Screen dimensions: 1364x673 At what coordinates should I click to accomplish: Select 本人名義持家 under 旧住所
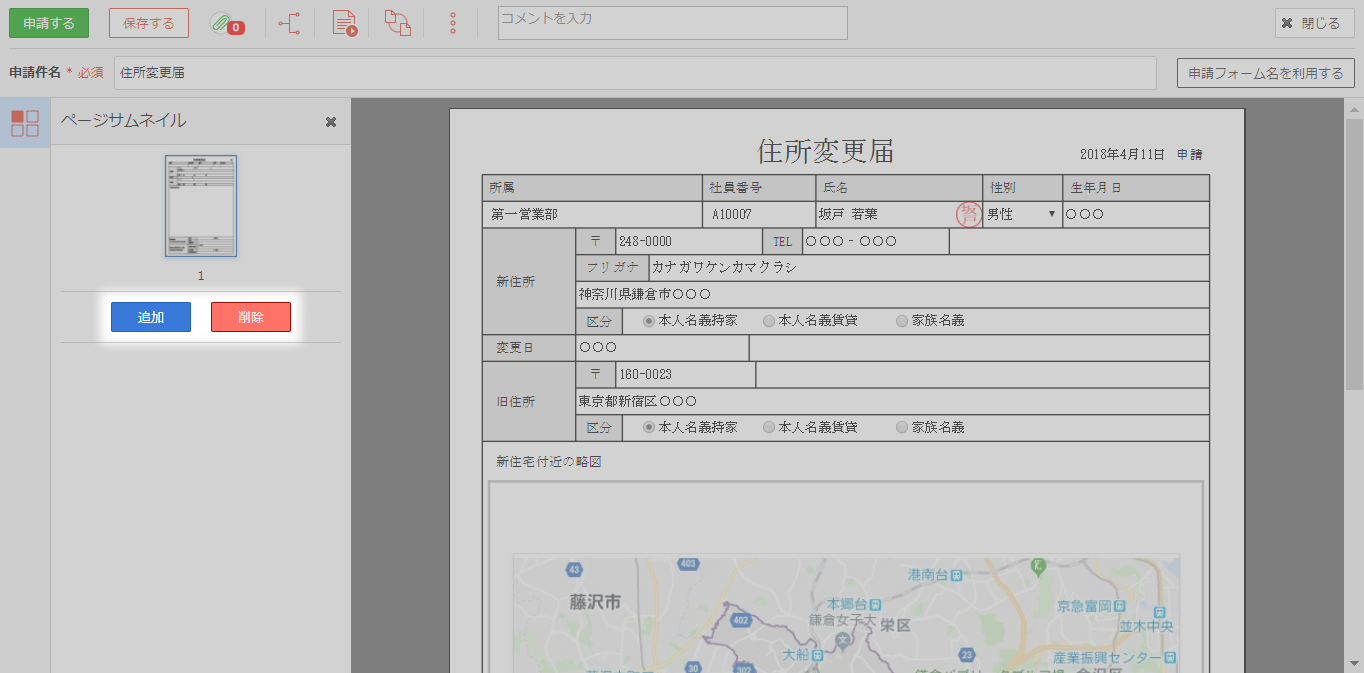(649, 427)
